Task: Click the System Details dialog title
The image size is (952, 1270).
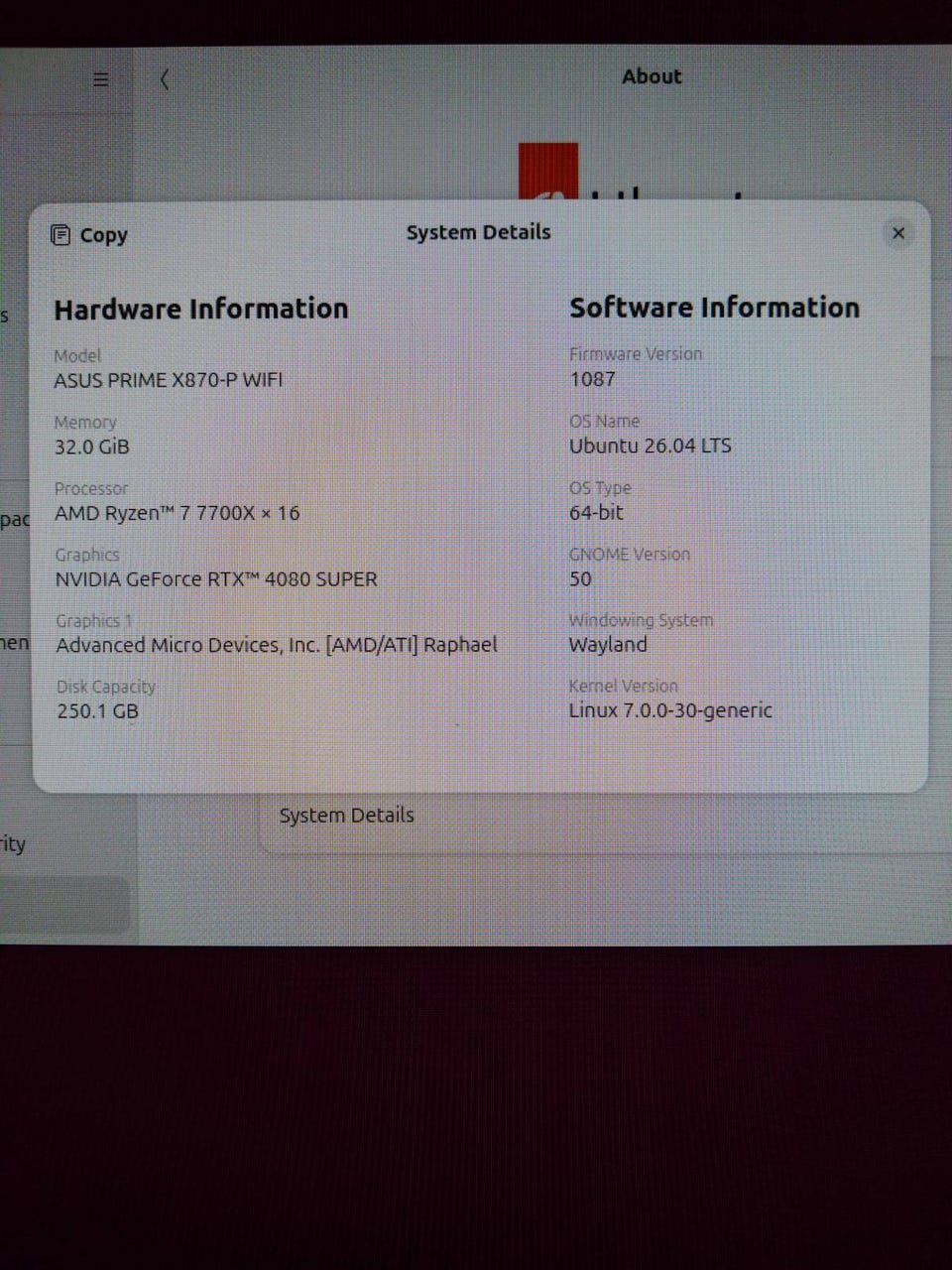Action: 478,232
